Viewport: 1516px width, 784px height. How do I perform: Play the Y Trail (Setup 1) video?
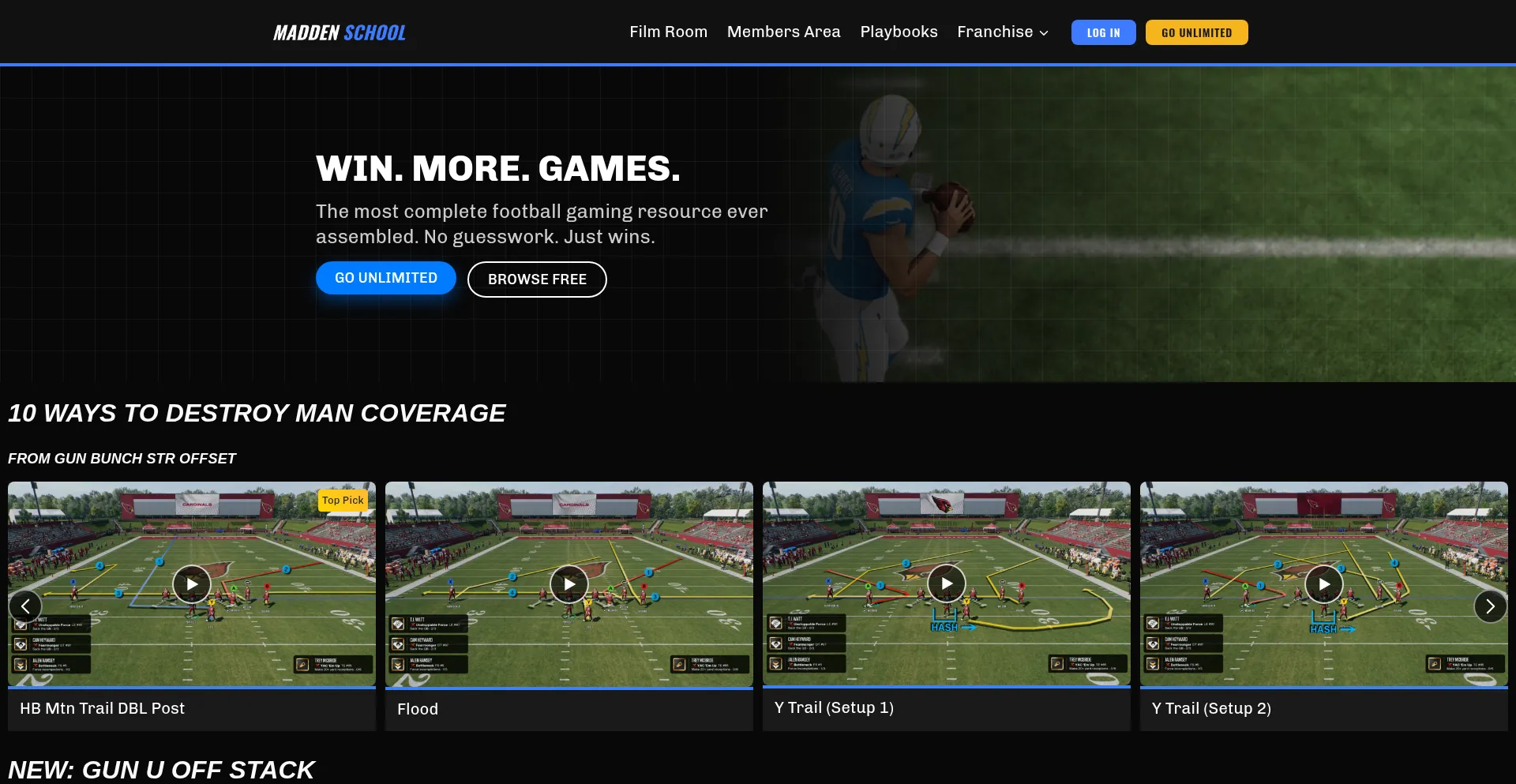(947, 583)
